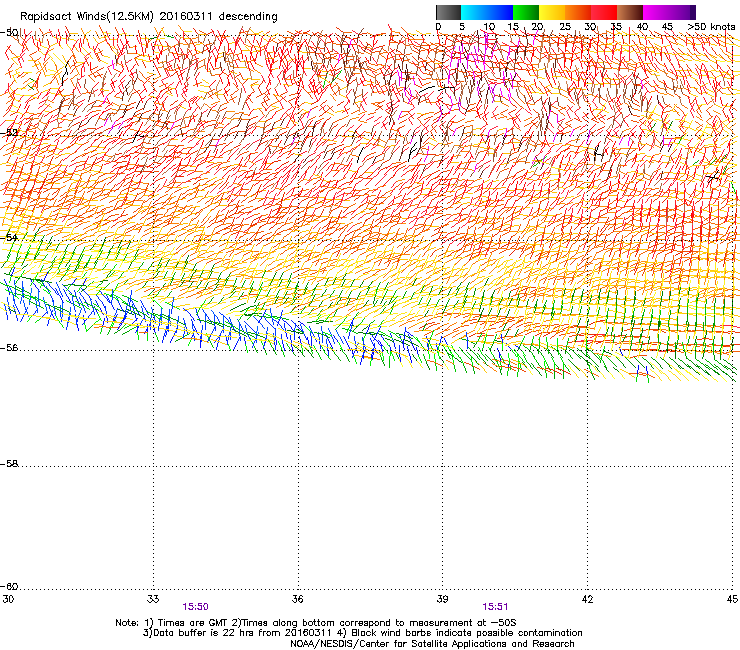The width and height of the screenshot is (740, 650).
Task: Click latitude label -60
Action: (x=9, y=587)
